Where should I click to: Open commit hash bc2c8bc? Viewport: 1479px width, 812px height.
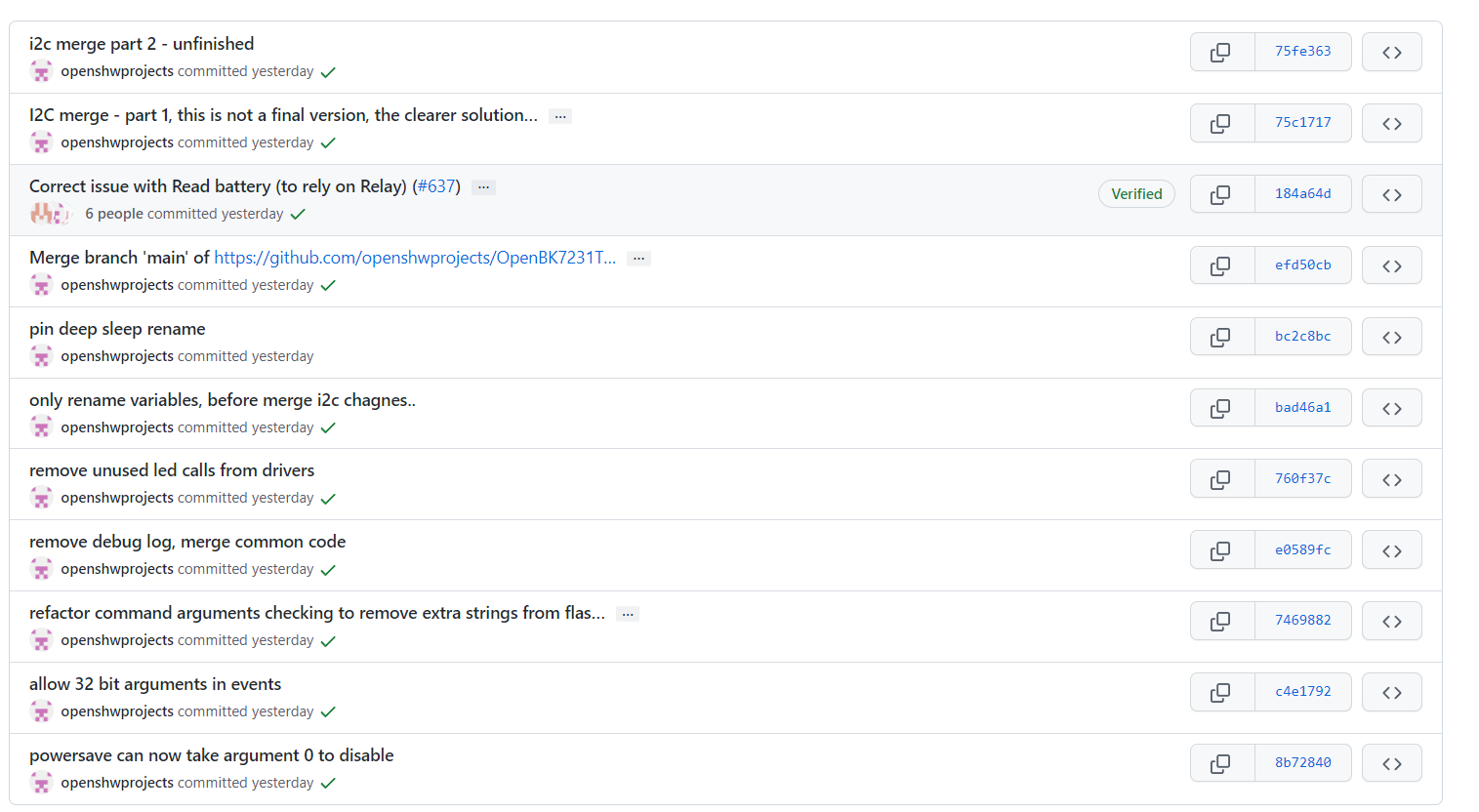pos(1302,337)
